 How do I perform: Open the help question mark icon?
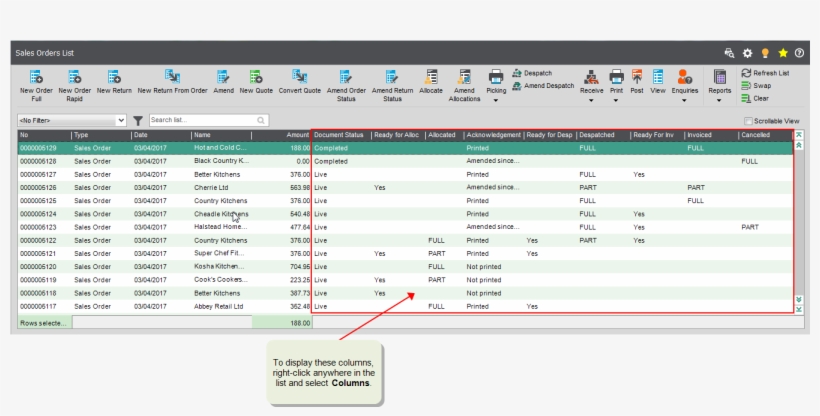click(799, 53)
